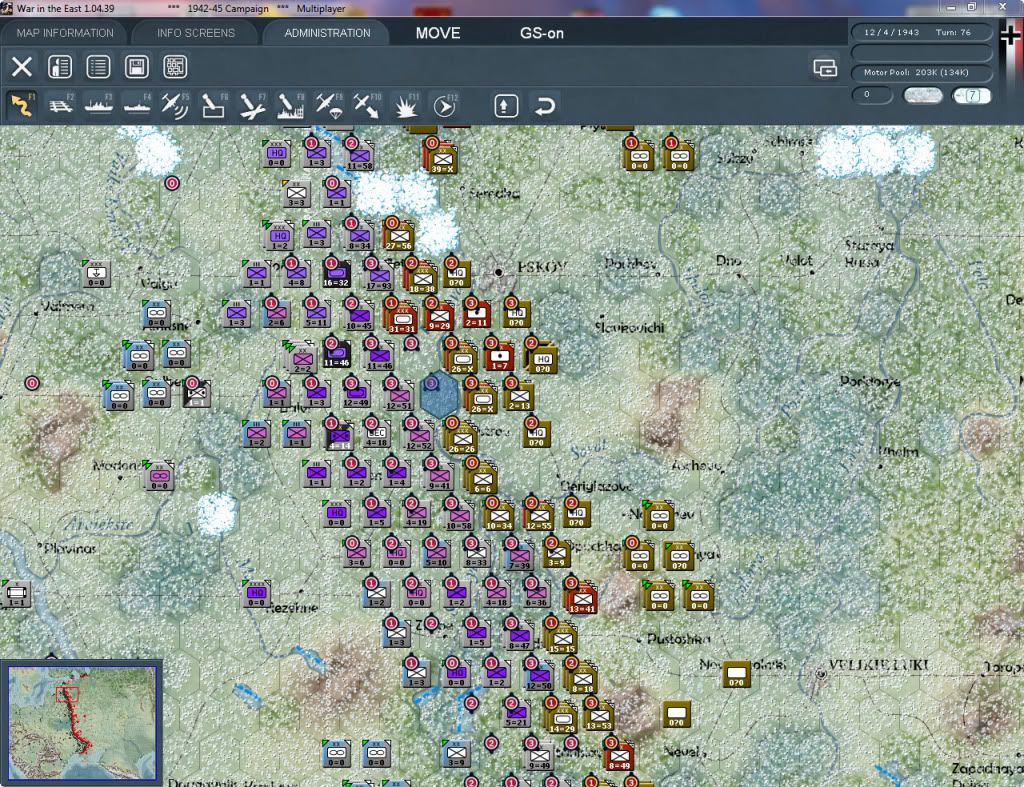This screenshot has height=787, width=1024.
Task: Click the Motor Pool 203K (134K) field
Action: point(921,72)
